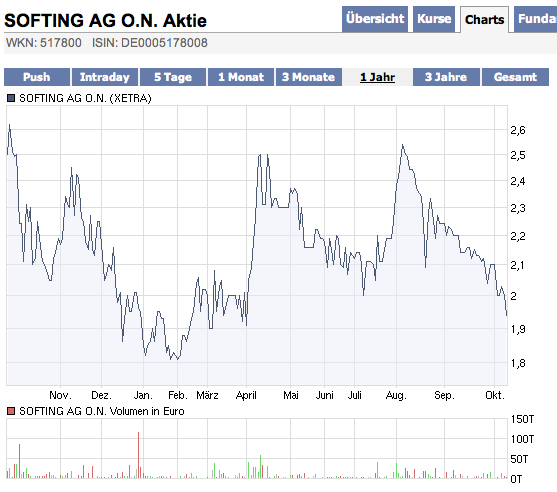Click the tallest red volume bar near Jan.
The height and width of the screenshot is (492, 557).
(139, 455)
